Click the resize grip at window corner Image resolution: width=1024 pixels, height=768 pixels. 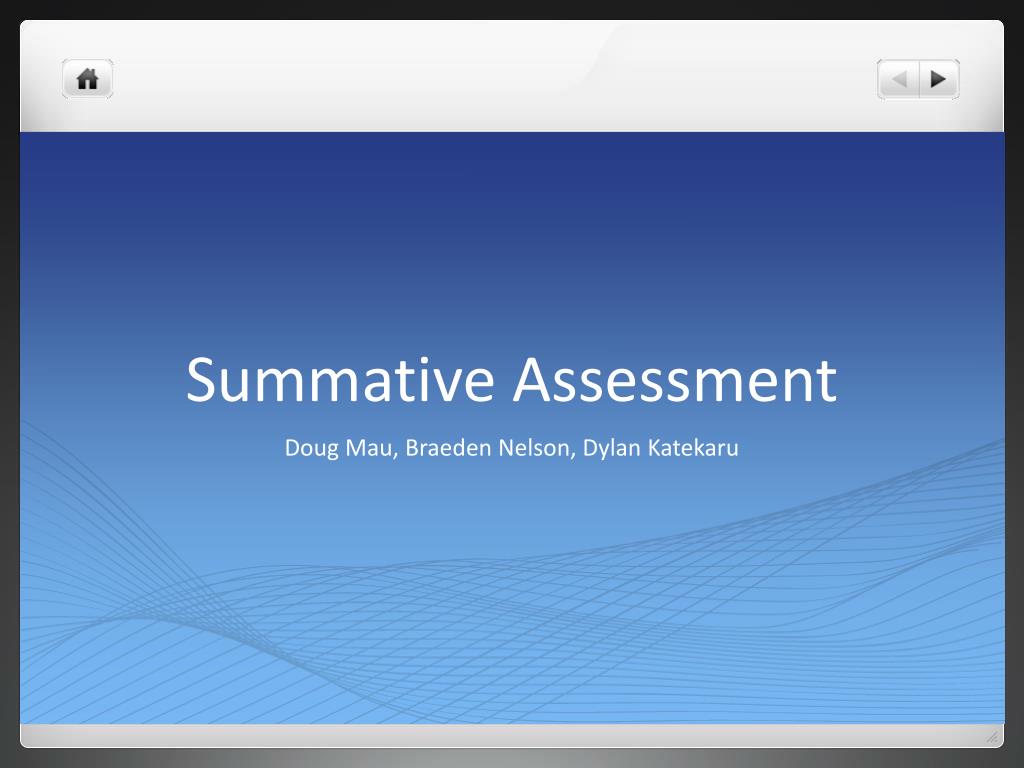pos(992,737)
